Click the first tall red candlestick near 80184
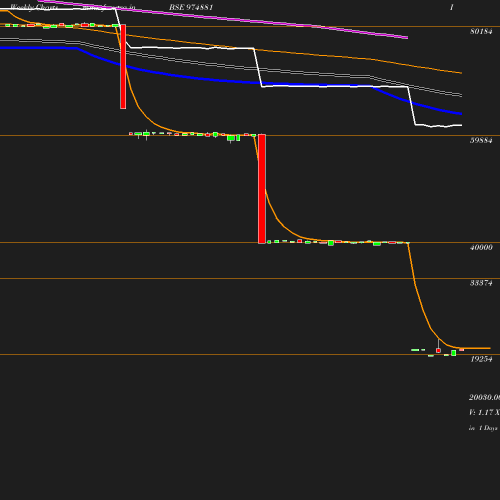 pyautogui.click(x=123, y=66)
